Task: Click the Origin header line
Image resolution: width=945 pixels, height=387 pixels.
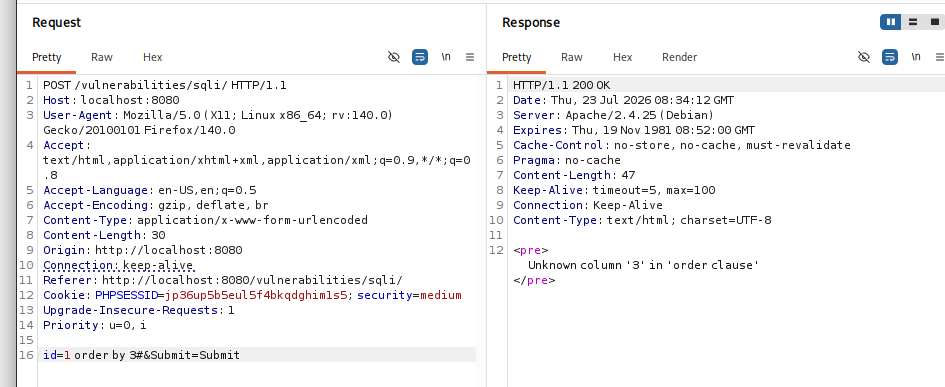Action: tap(142, 250)
